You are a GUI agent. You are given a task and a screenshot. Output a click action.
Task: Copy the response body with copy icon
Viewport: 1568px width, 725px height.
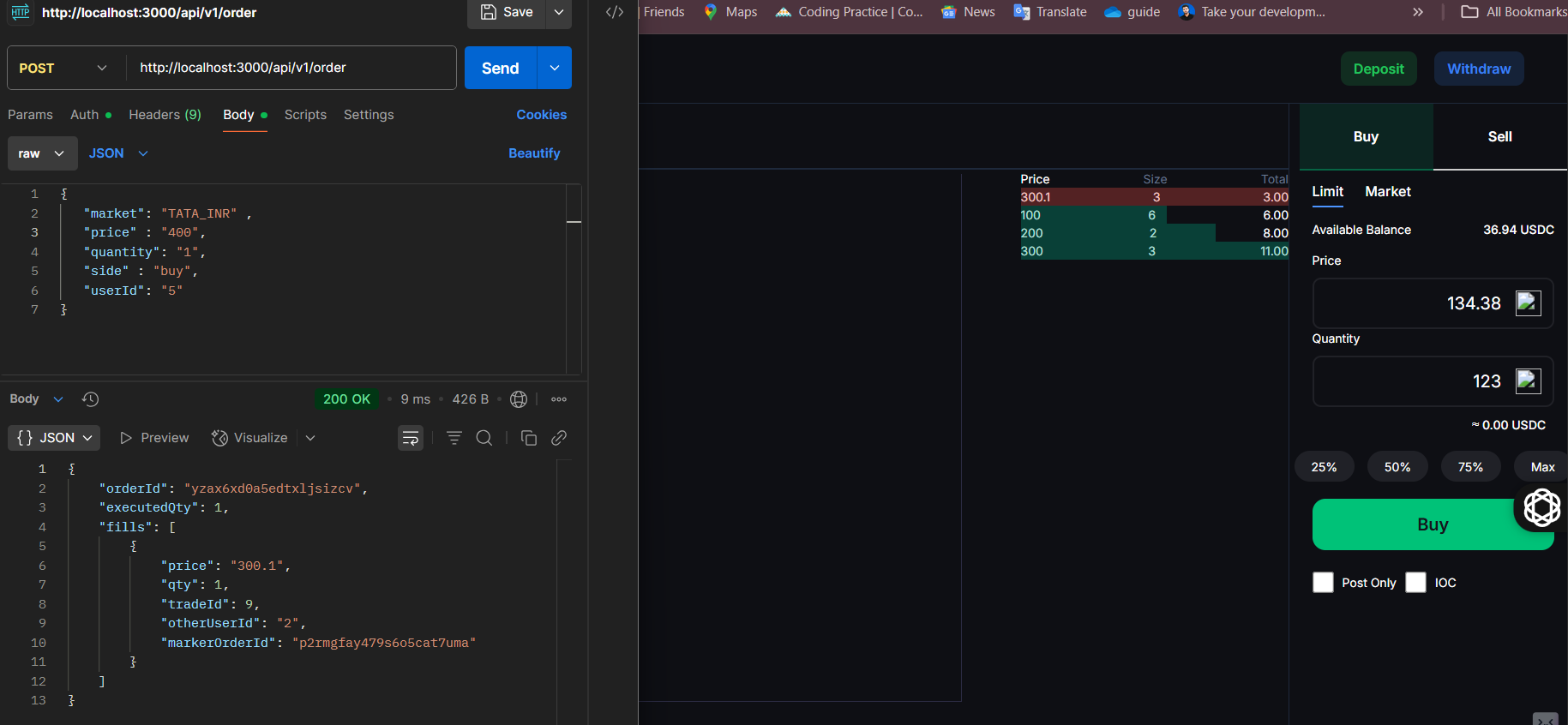(529, 438)
